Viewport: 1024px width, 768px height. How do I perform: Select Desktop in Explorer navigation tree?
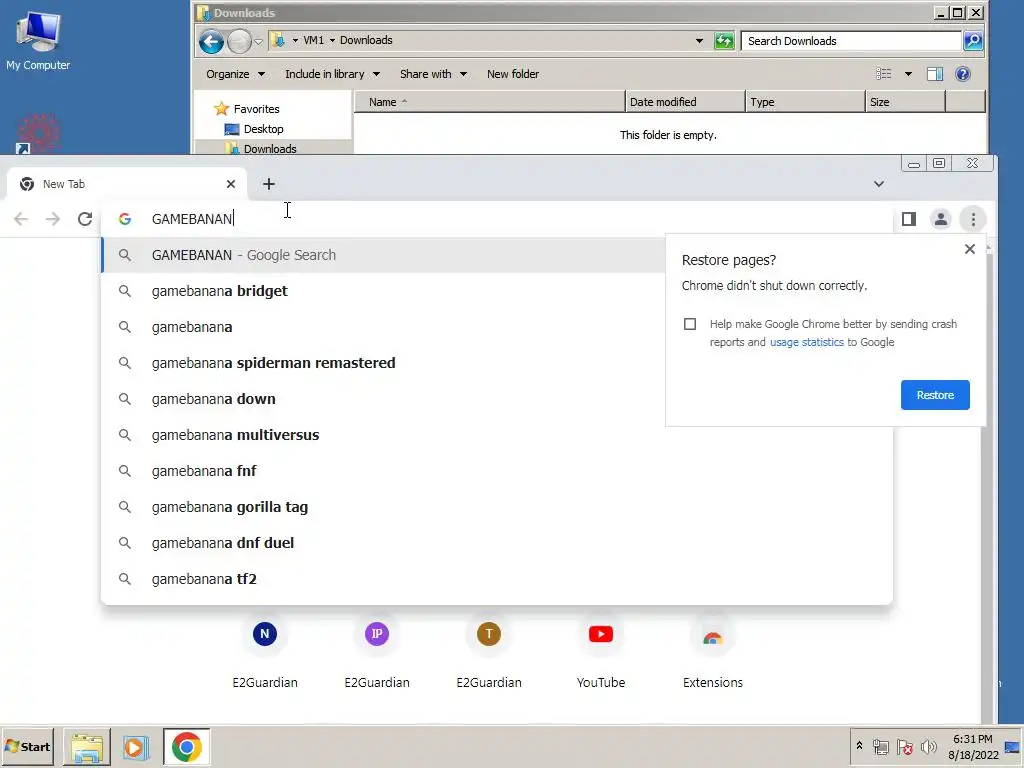(x=263, y=129)
